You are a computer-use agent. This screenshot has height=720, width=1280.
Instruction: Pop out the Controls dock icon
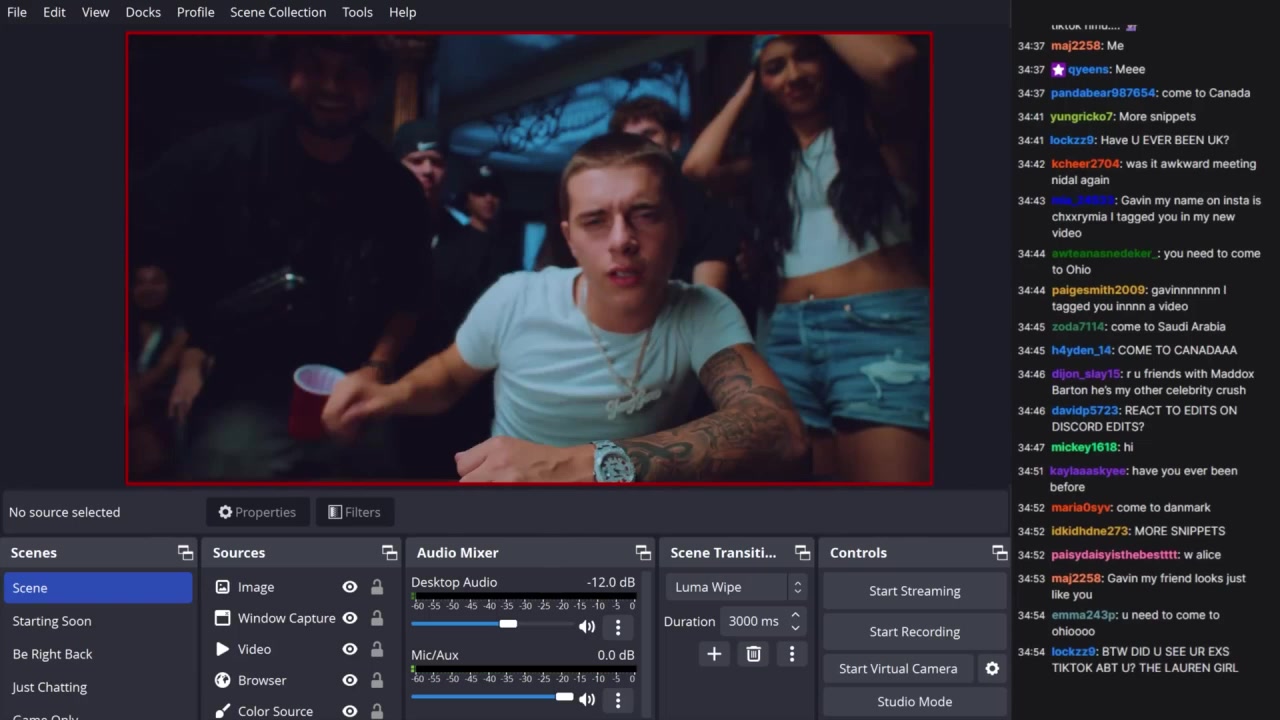[999, 553]
